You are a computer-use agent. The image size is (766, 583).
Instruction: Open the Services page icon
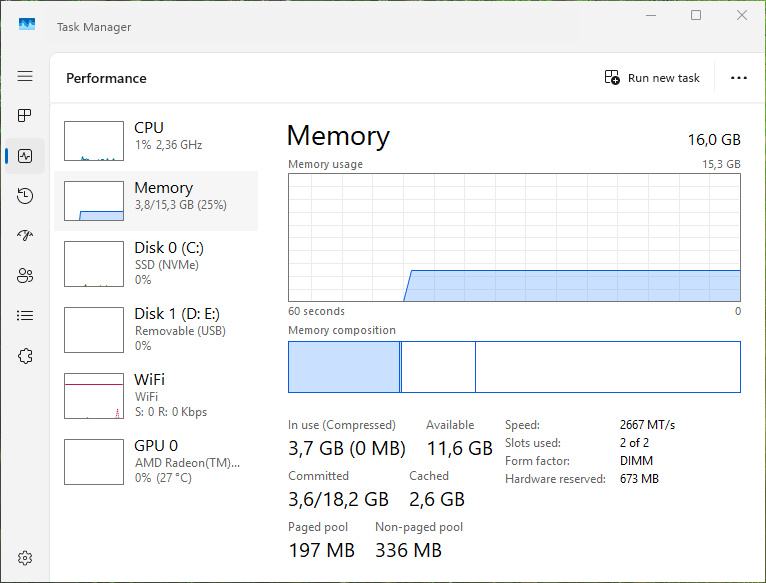click(25, 356)
